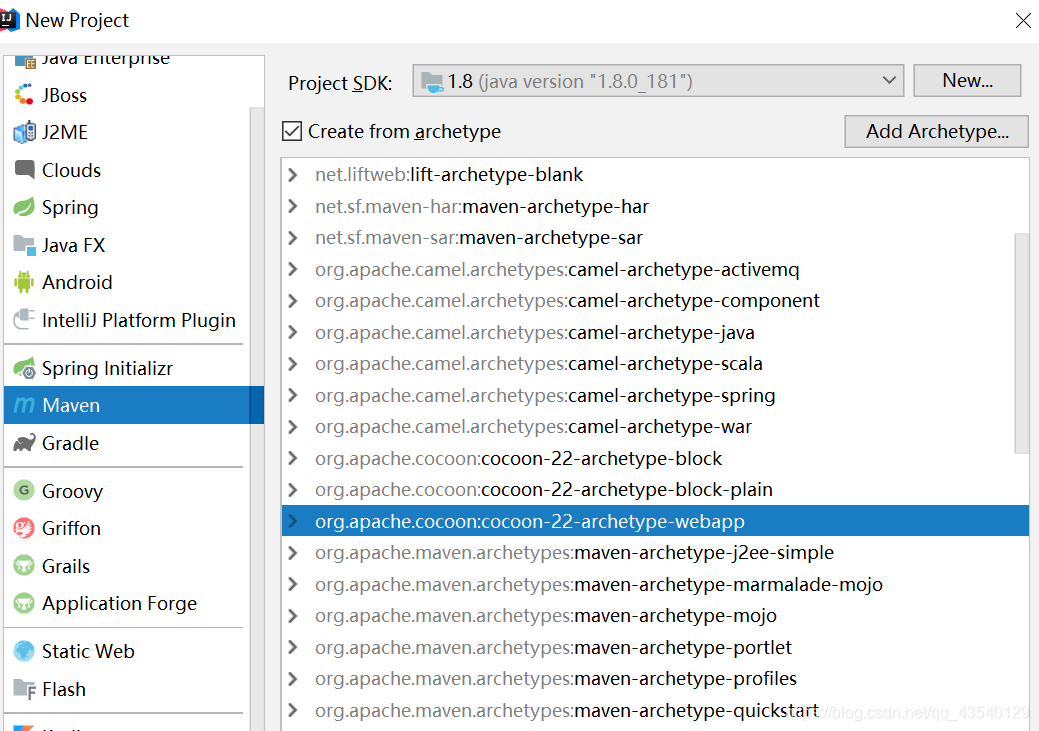The image size is (1039, 731).
Task: Expand camel-archetype-component node
Action: [x=292, y=300]
